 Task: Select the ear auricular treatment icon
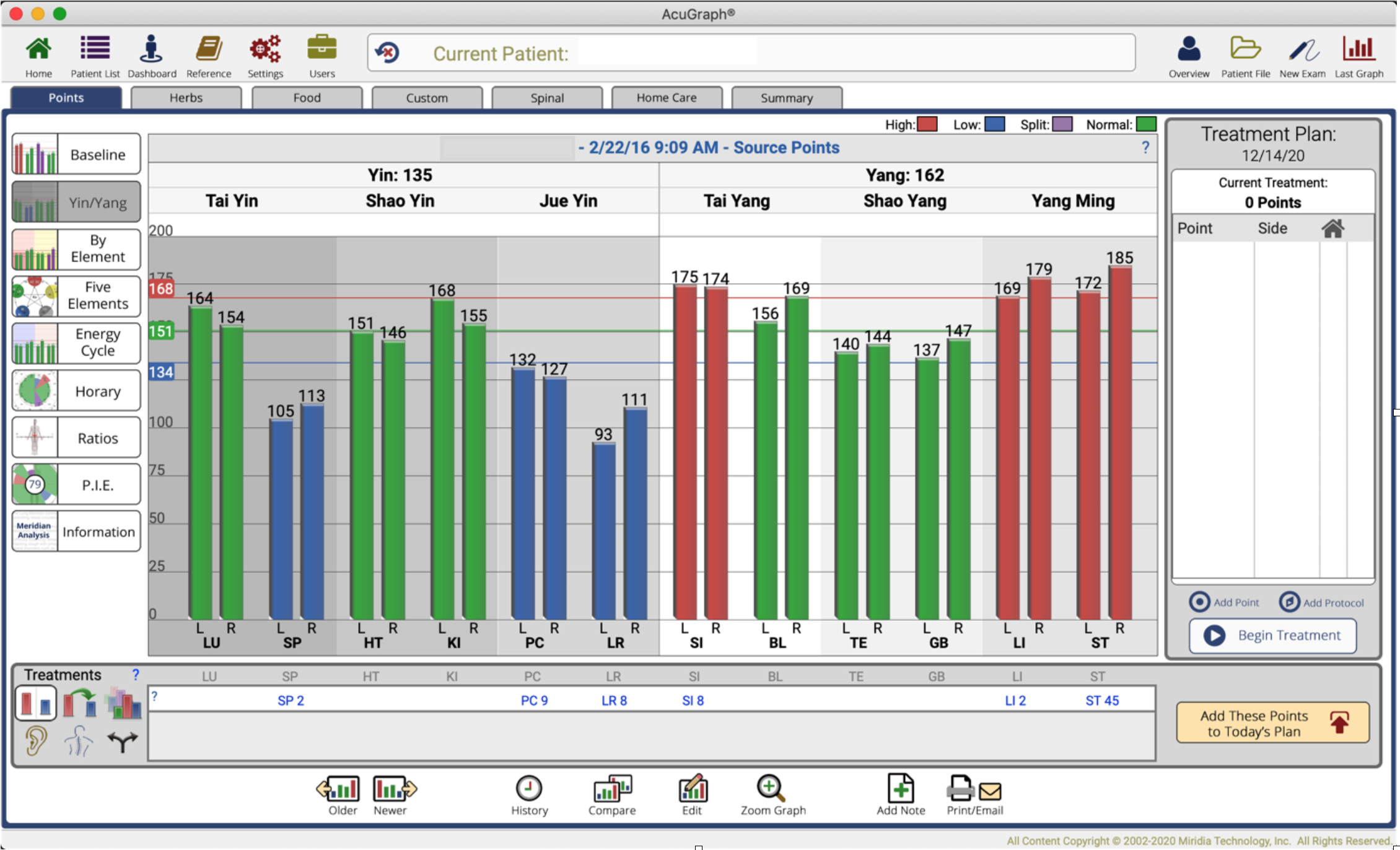pos(36,740)
